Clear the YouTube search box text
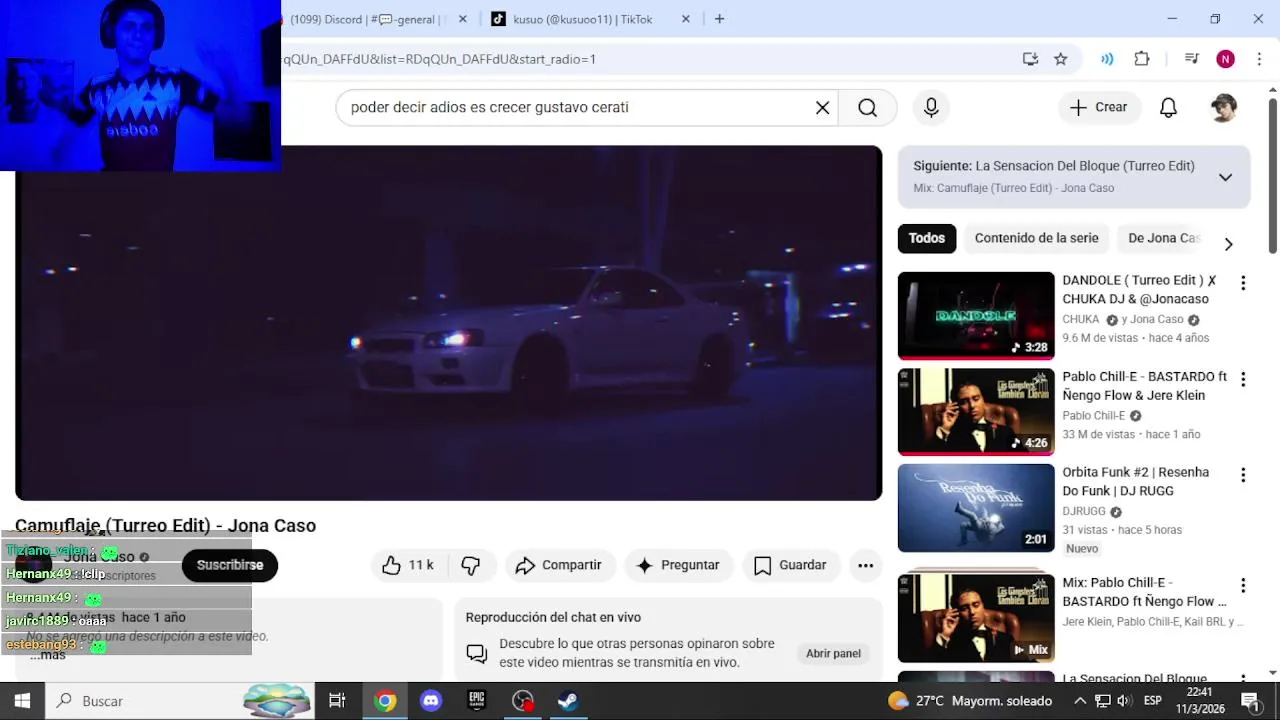Viewport: 1280px width, 720px height. [x=822, y=108]
